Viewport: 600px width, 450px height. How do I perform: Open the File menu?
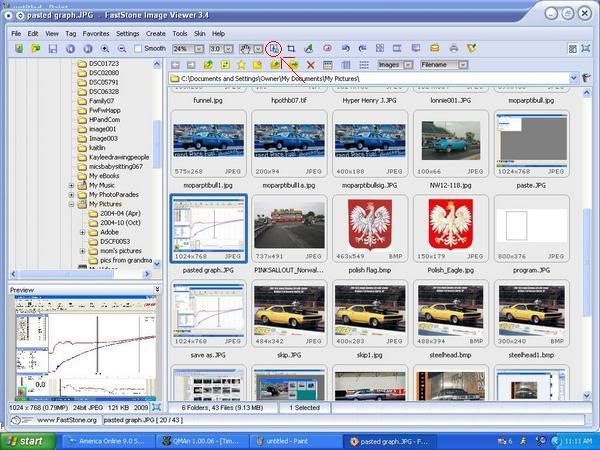[x=16, y=34]
